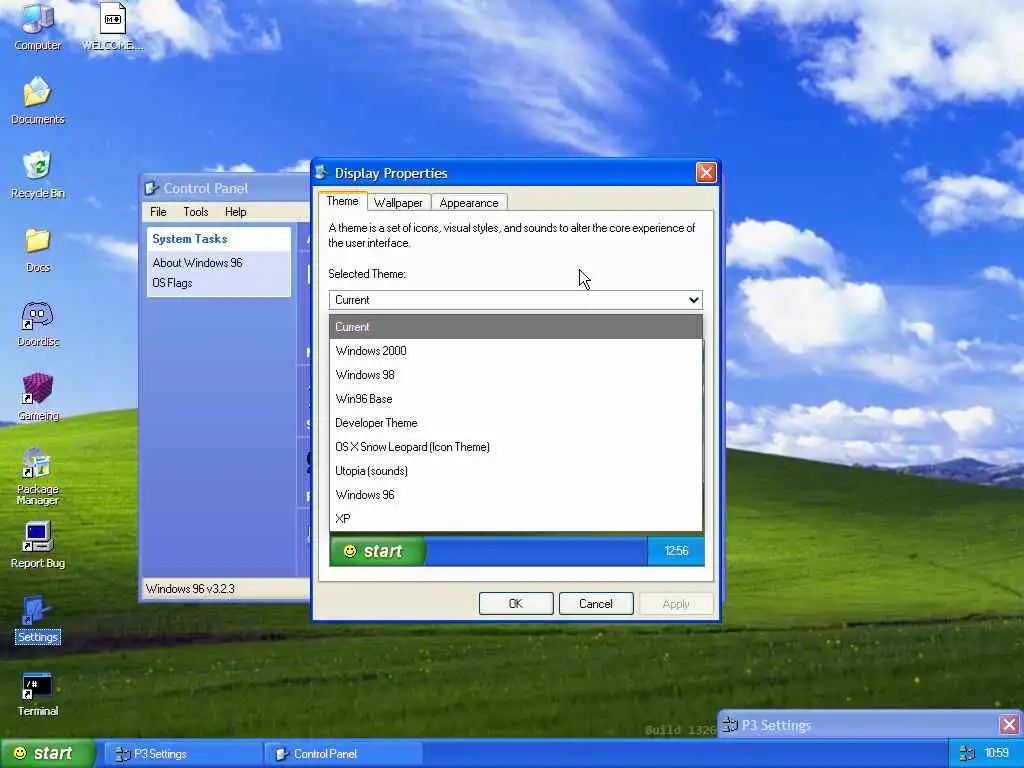The width and height of the screenshot is (1024, 768).
Task: Click OK in Display Properties
Action: click(x=516, y=603)
